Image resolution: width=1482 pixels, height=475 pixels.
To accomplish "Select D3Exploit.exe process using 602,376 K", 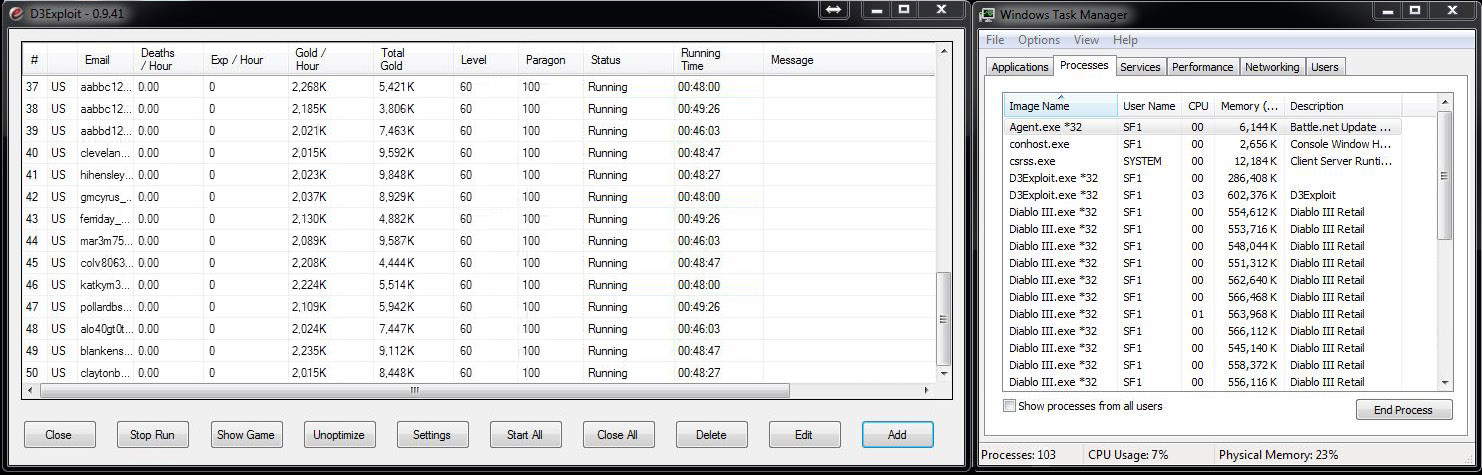I will pyautogui.click(x=1203, y=195).
